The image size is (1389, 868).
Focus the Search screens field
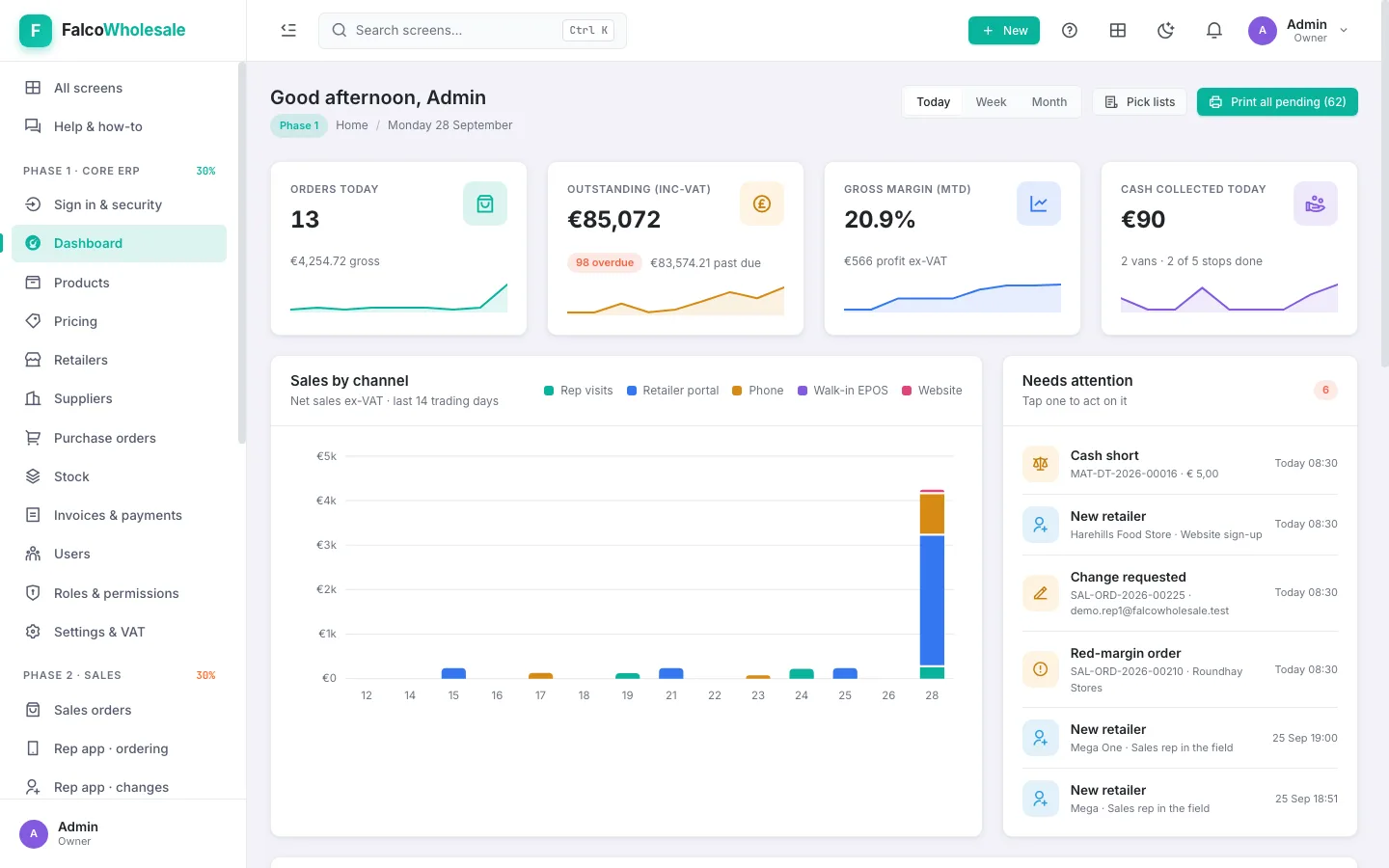[473, 31]
